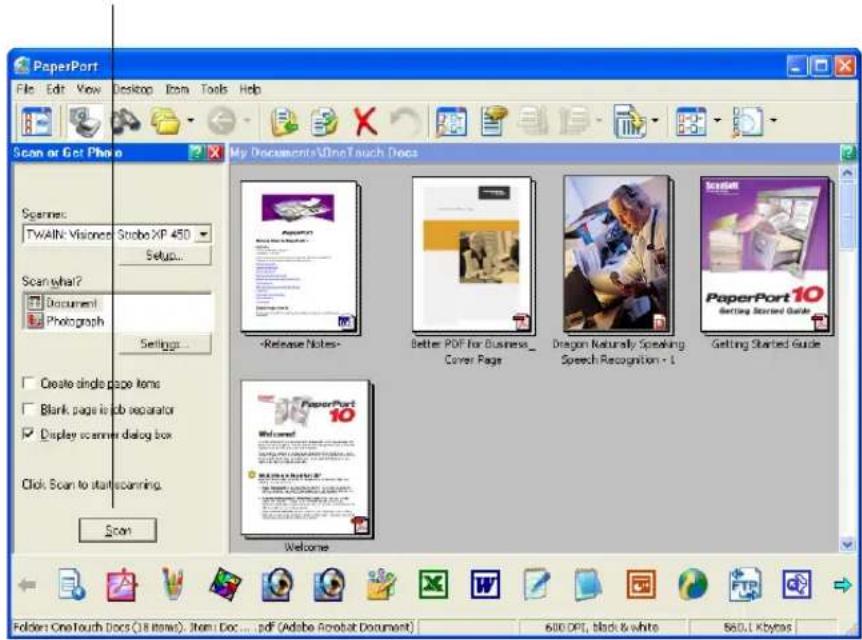Click the desktop scrollbar down arrow
862x640 pixels.
[x=847, y=544]
